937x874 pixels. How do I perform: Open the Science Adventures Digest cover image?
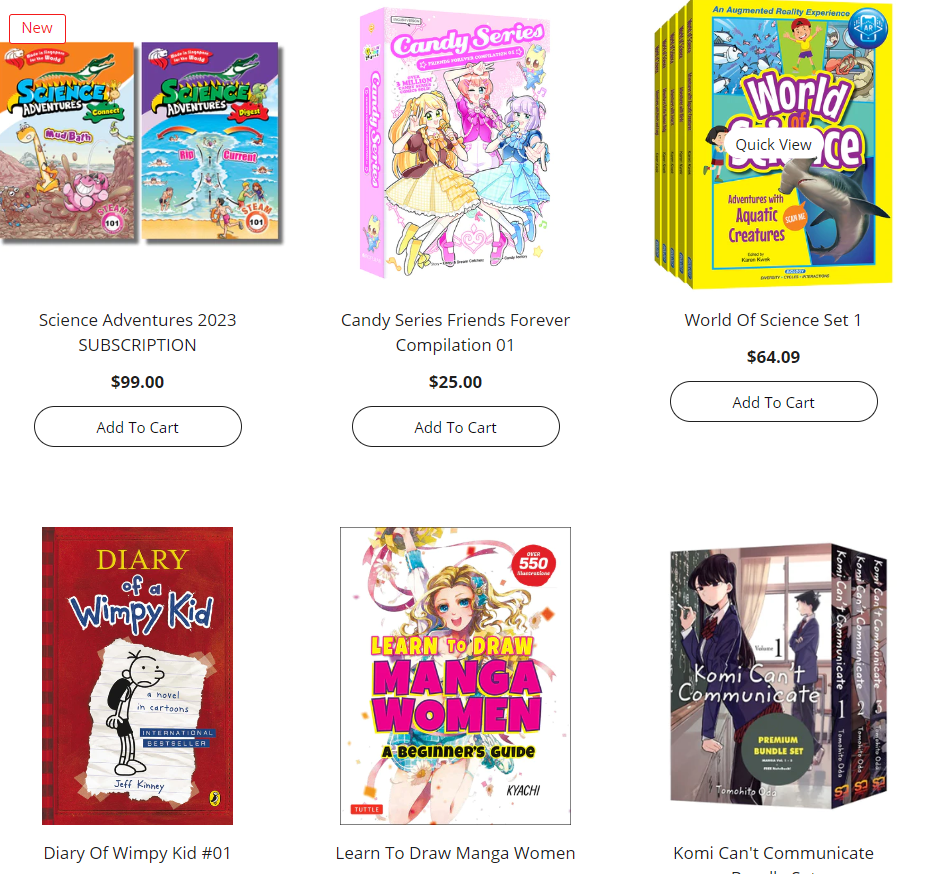210,141
